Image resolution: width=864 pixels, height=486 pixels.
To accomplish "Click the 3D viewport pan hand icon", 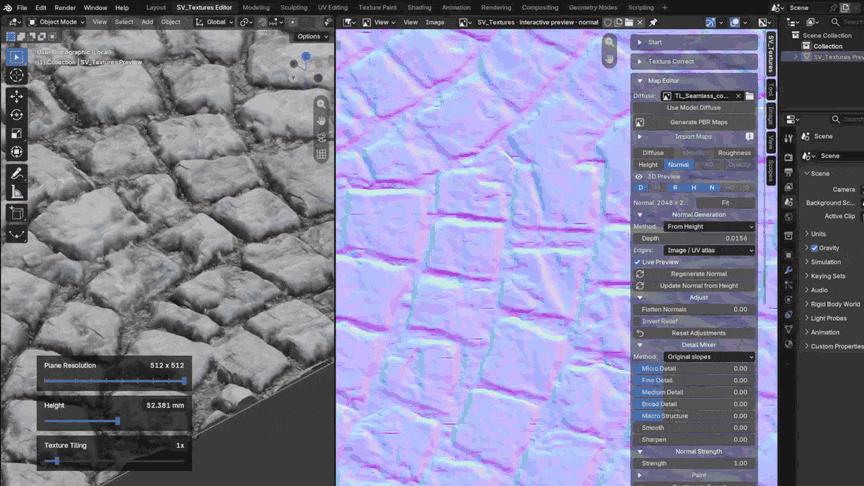I will (x=321, y=121).
